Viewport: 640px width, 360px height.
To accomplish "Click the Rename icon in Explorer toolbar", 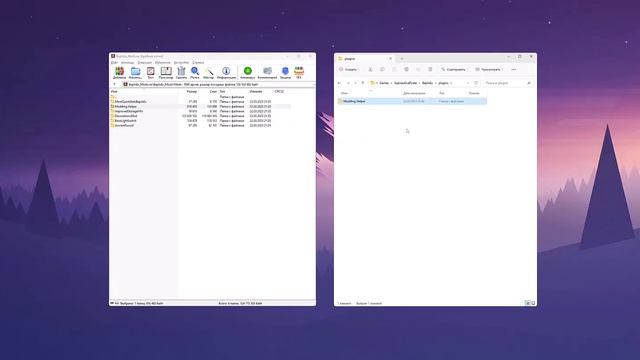I will [406, 69].
